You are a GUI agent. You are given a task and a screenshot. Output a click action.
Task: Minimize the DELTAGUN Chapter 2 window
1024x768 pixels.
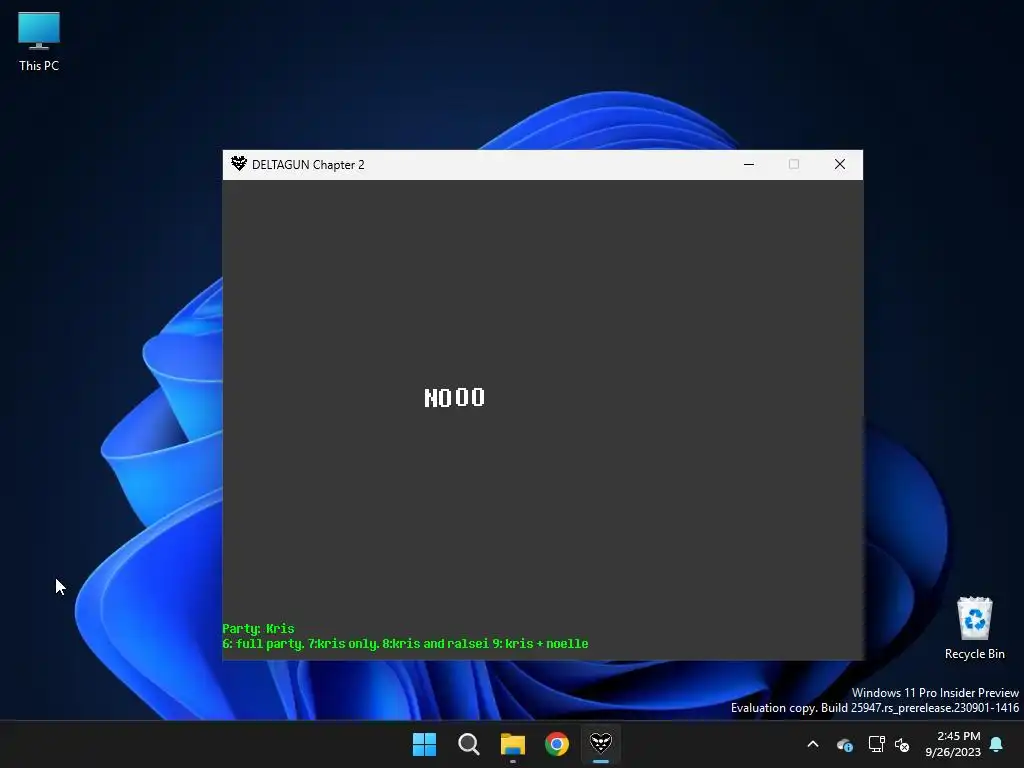[749, 165]
